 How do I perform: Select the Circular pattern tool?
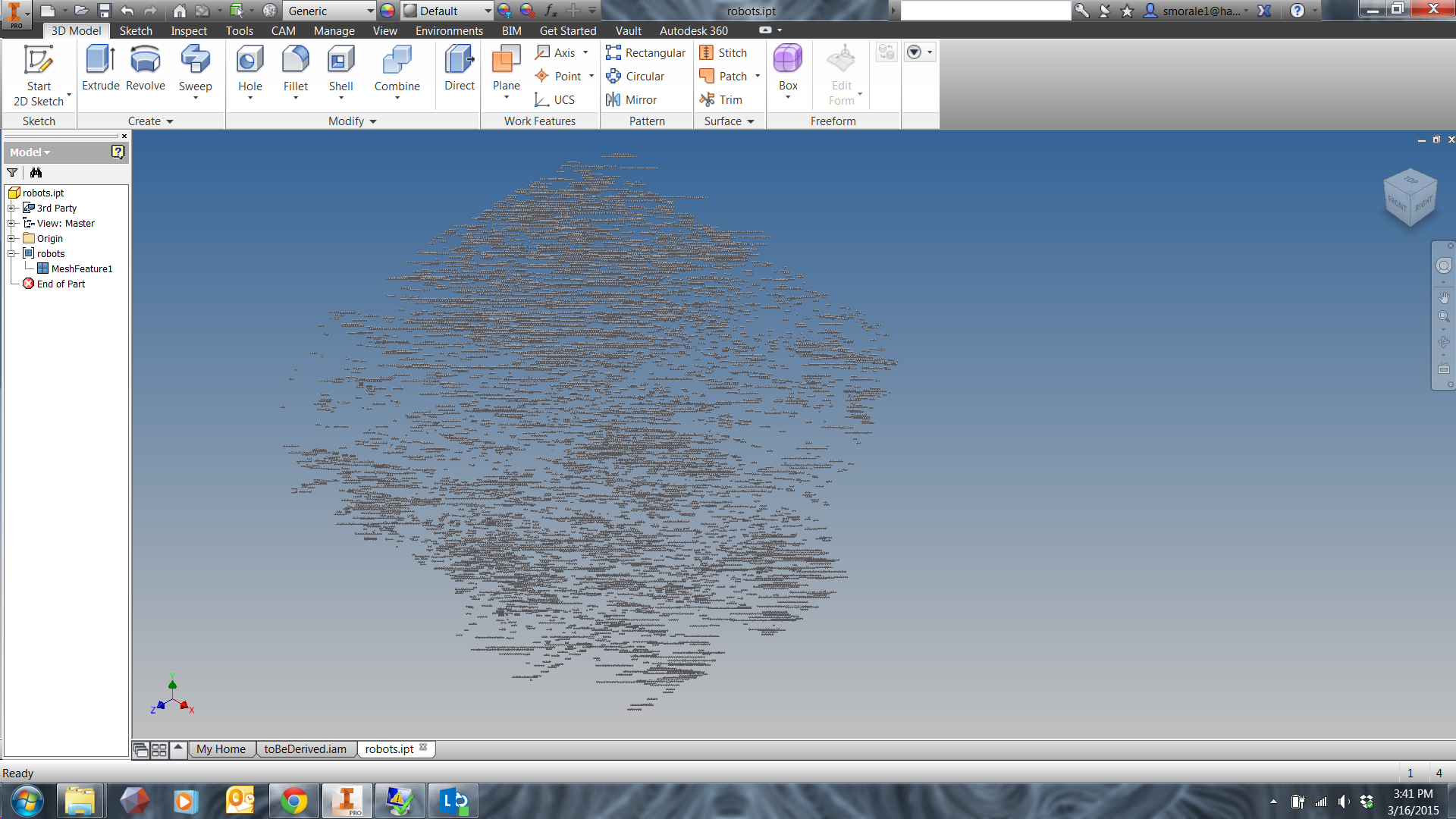635,76
